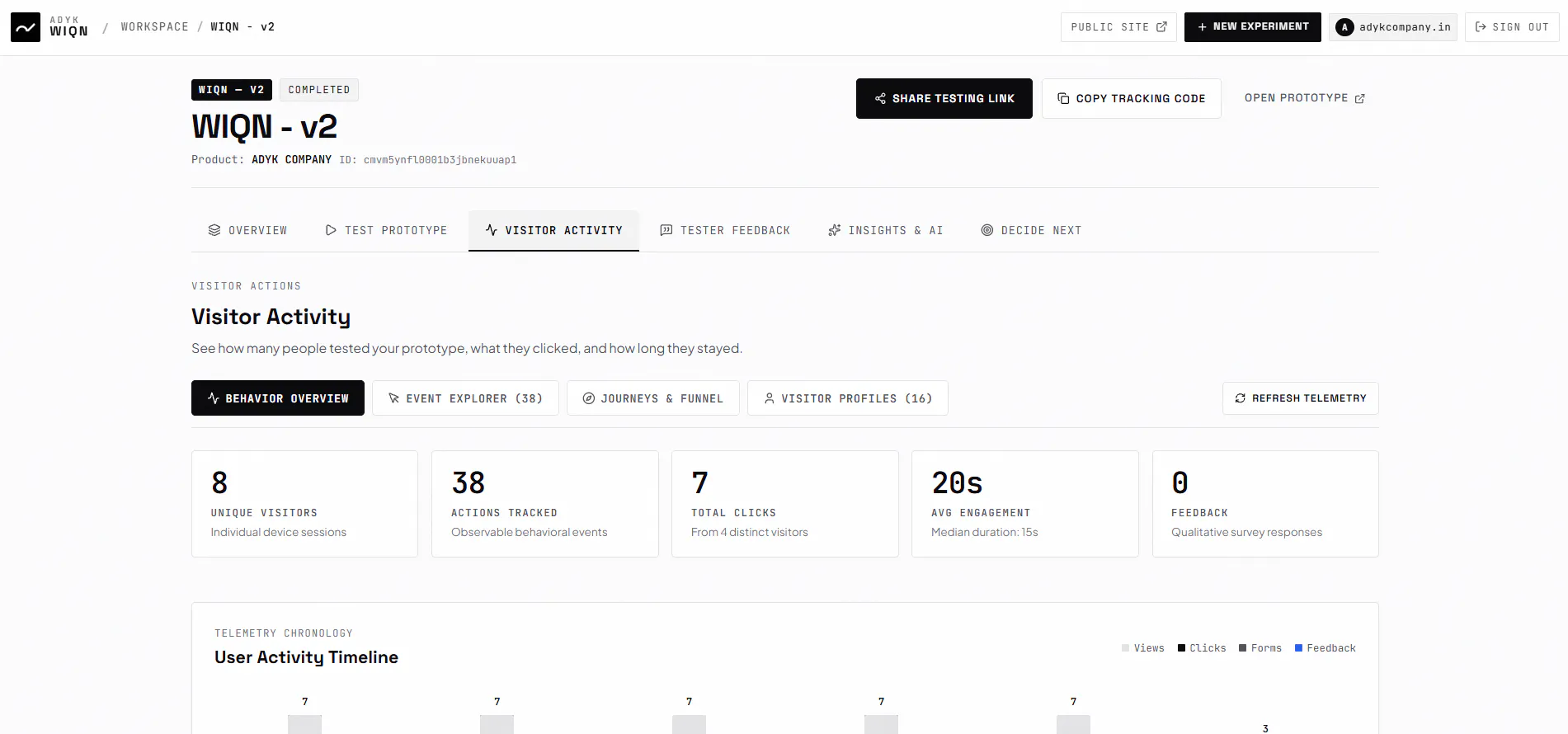Open JOURNEYS & FUNNEL view
The width and height of the screenshot is (1568, 734).
(653, 398)
